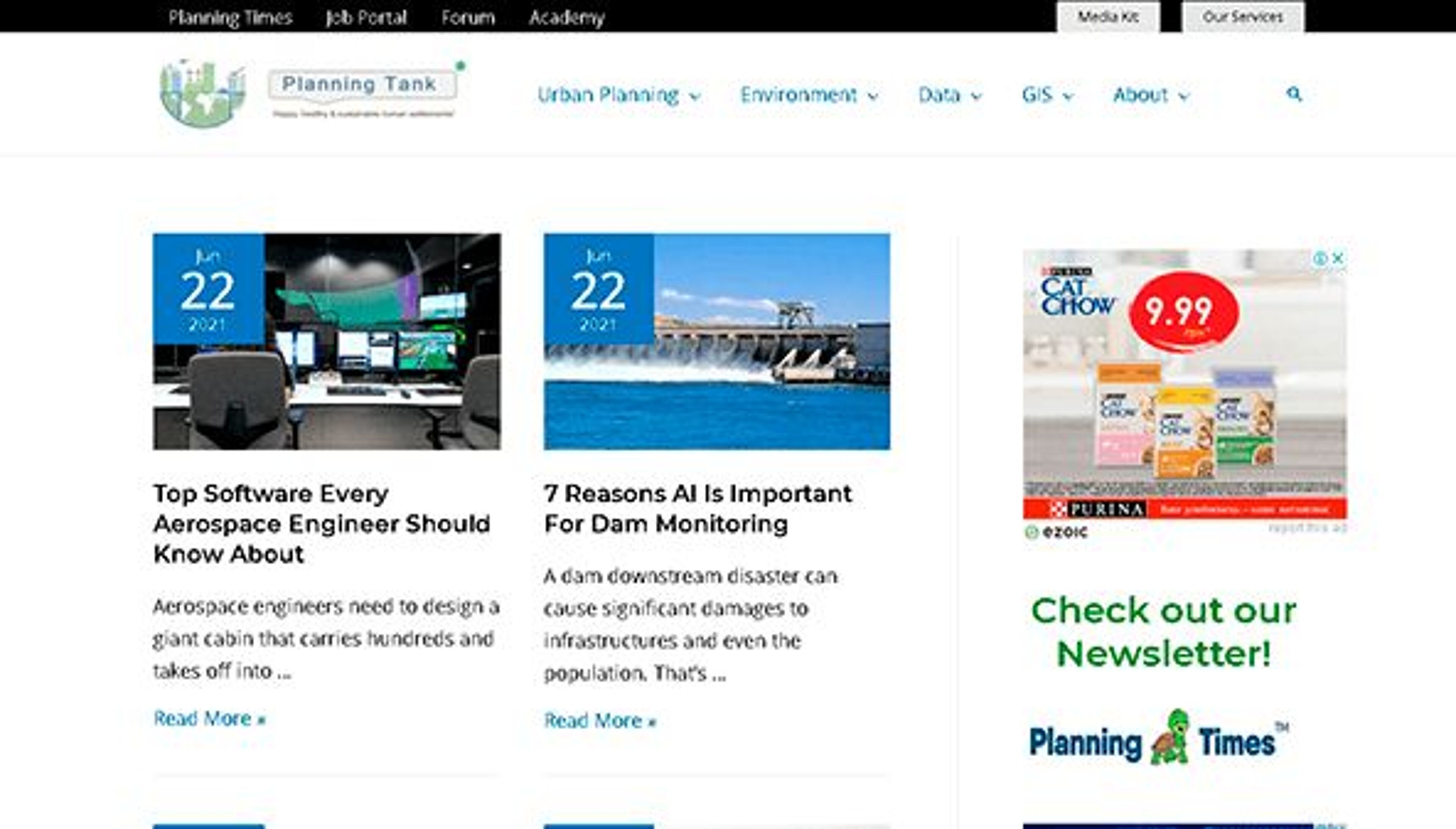Expand the GIS menu
This screenshot has width=1456, height=829.
click(1068, 96)
